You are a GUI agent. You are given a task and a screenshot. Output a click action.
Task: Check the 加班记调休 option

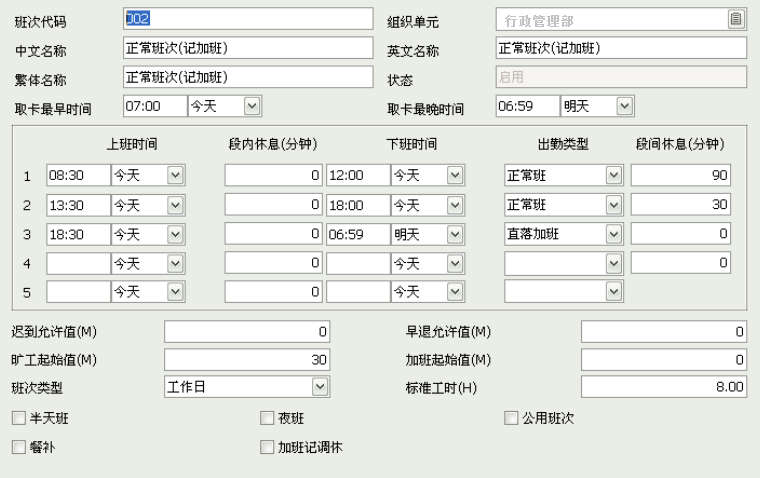pos(267,447)
